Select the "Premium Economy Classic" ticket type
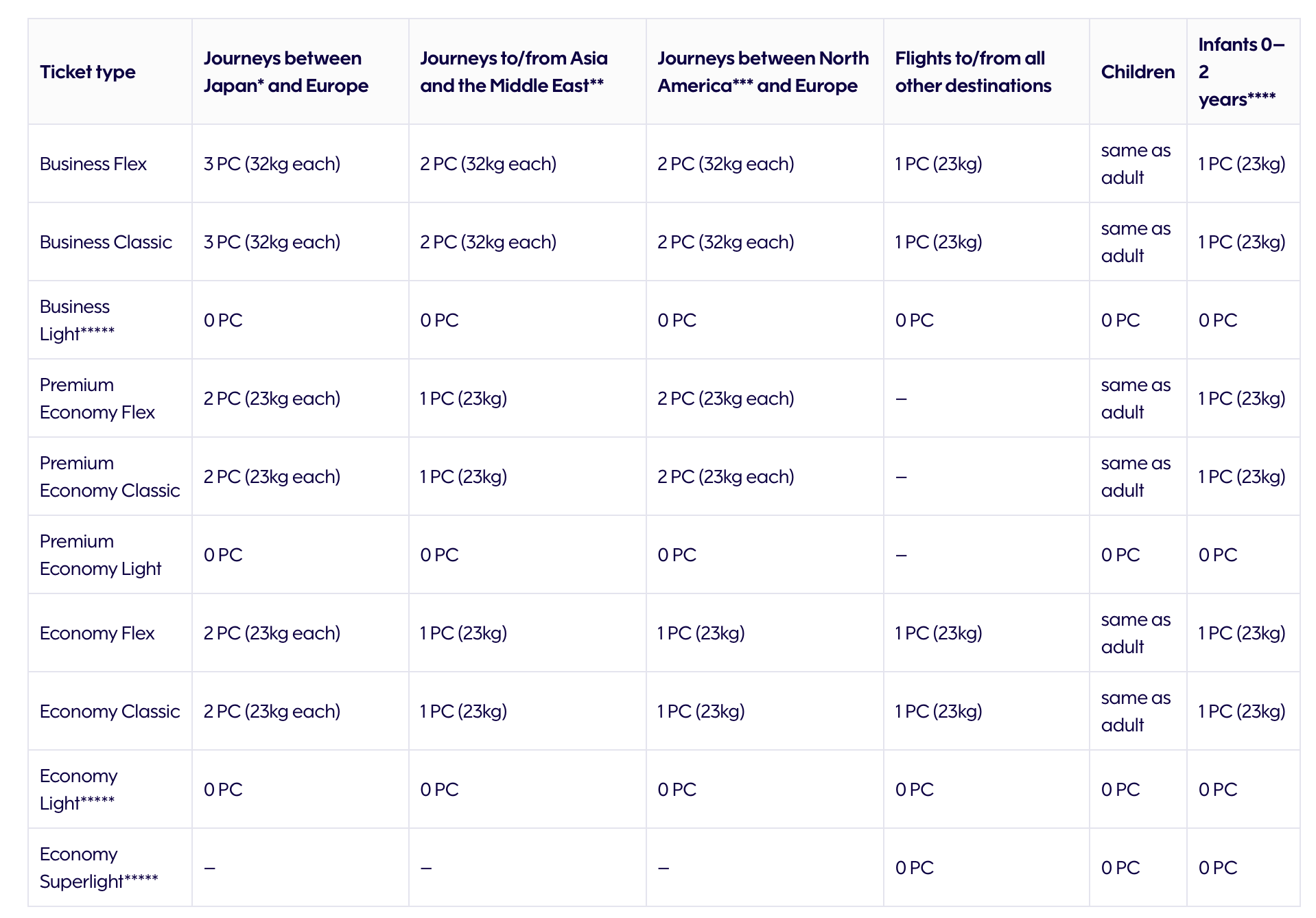Viewport: 1316px width, 918px height. (x=110, y=477)
